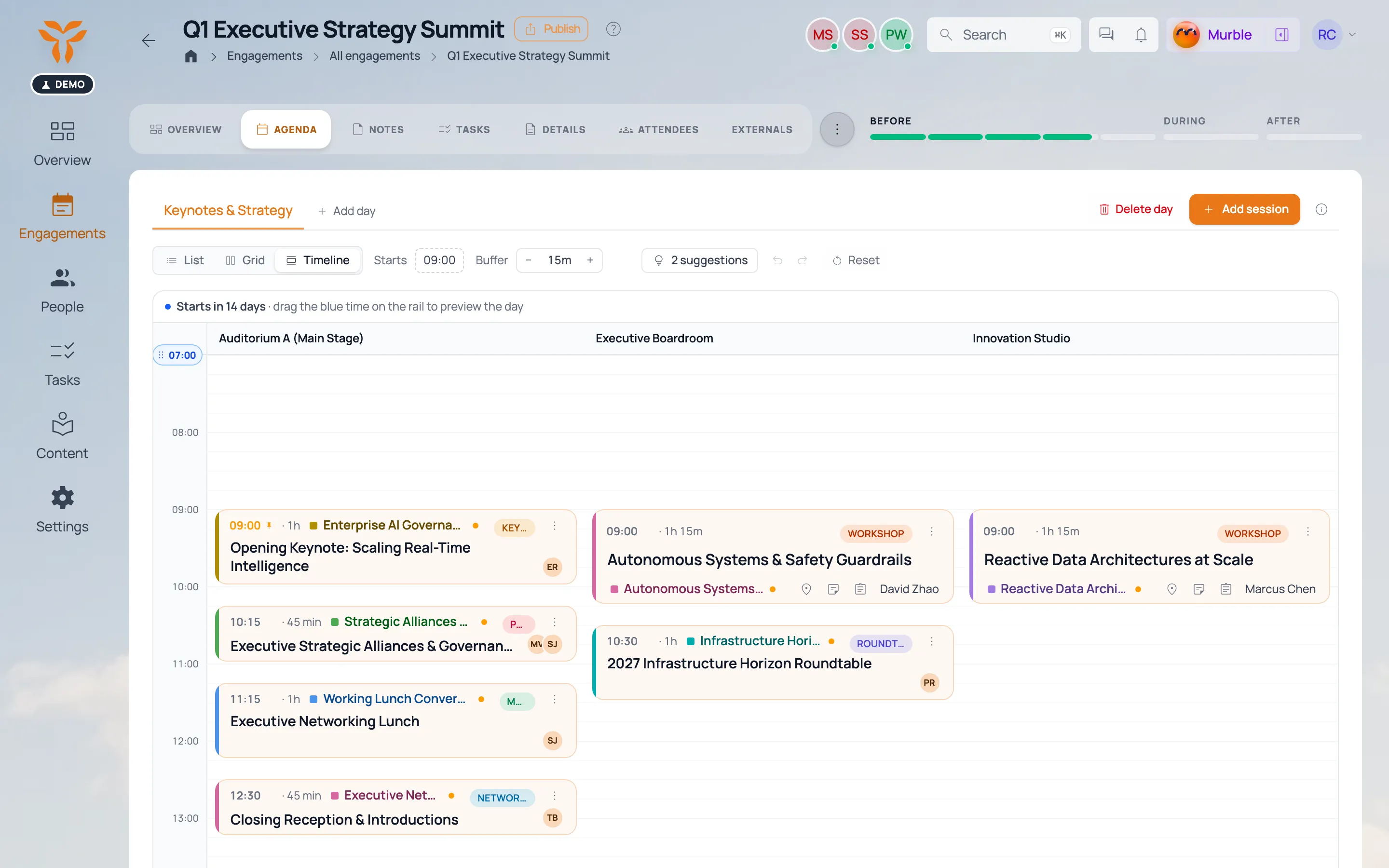Open notifications bell icon
The width and height of the screenshot is (1389, 868).
pyautogui.click(x=1141, y=34)
